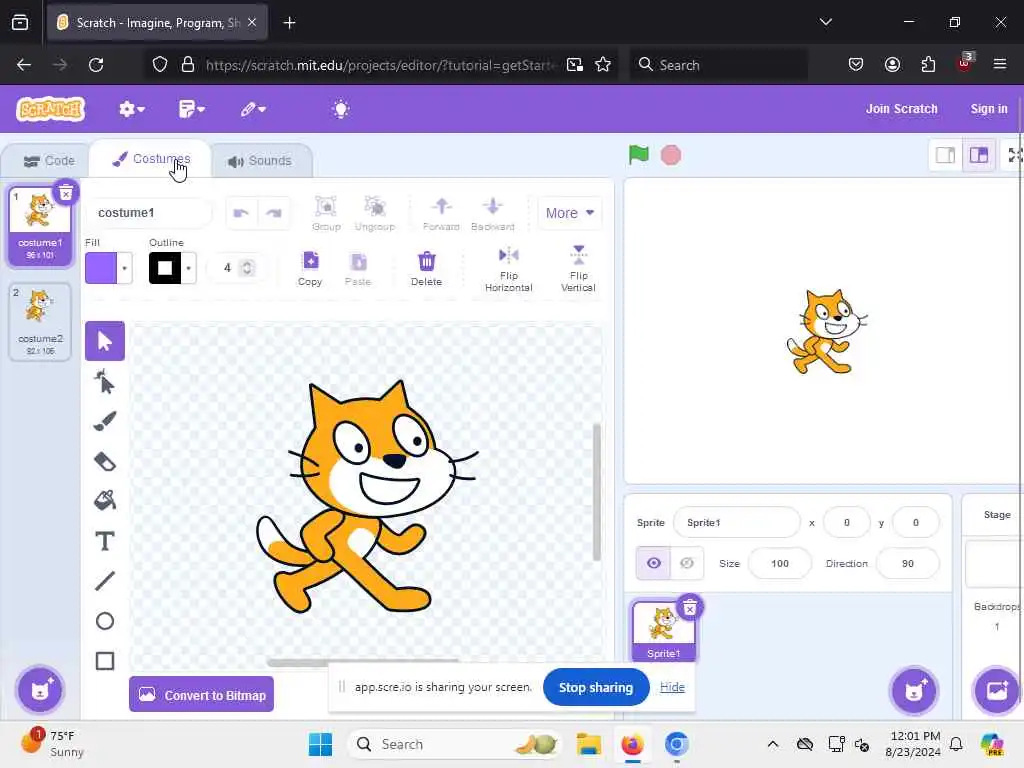Show hidden system tray icons
Image resolution: width=1024 pixels, height=768 pixels.
click(773, 744)
